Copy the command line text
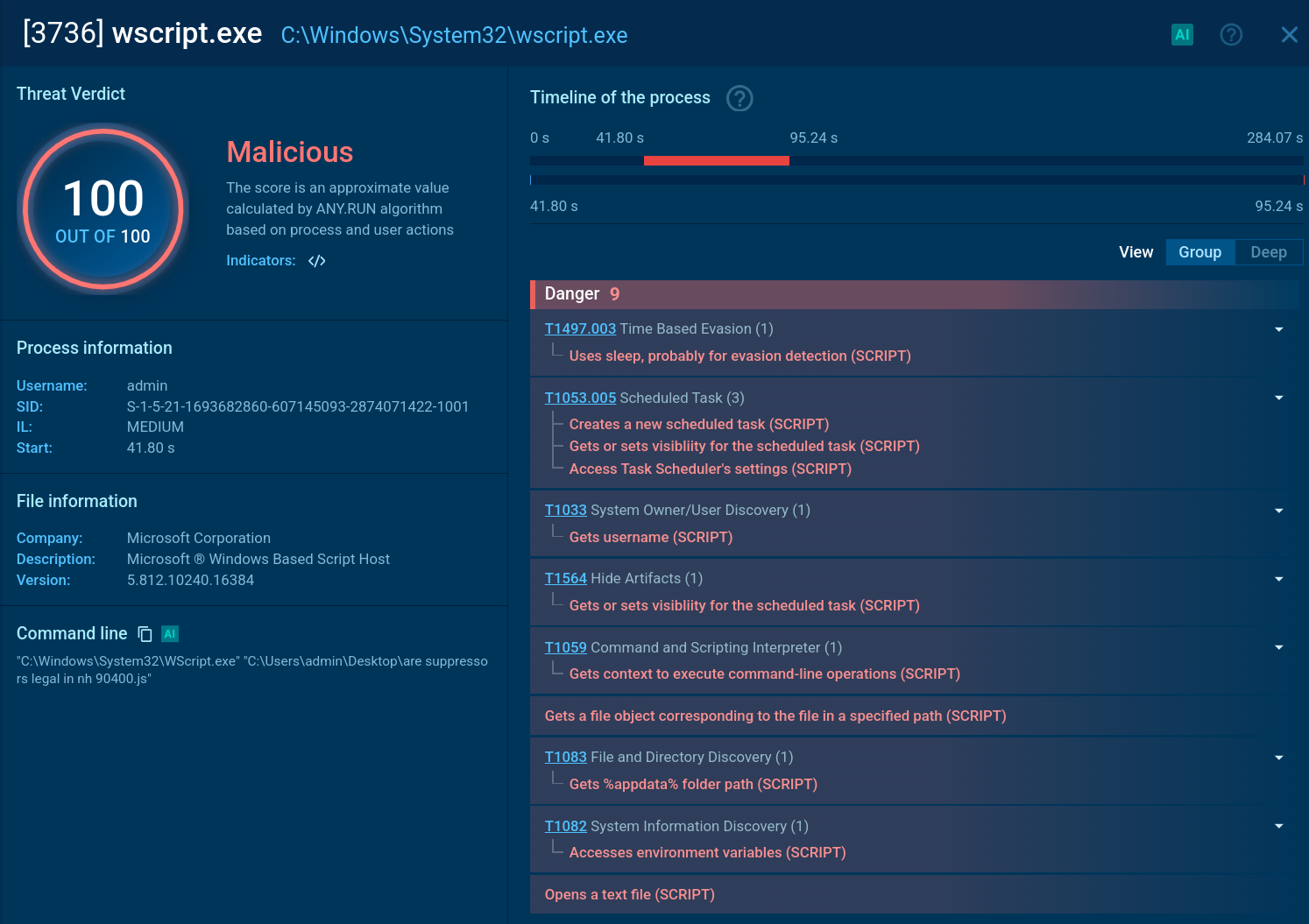The width and height of the screenshot is (1309, 924). click(x=145, y=634)
